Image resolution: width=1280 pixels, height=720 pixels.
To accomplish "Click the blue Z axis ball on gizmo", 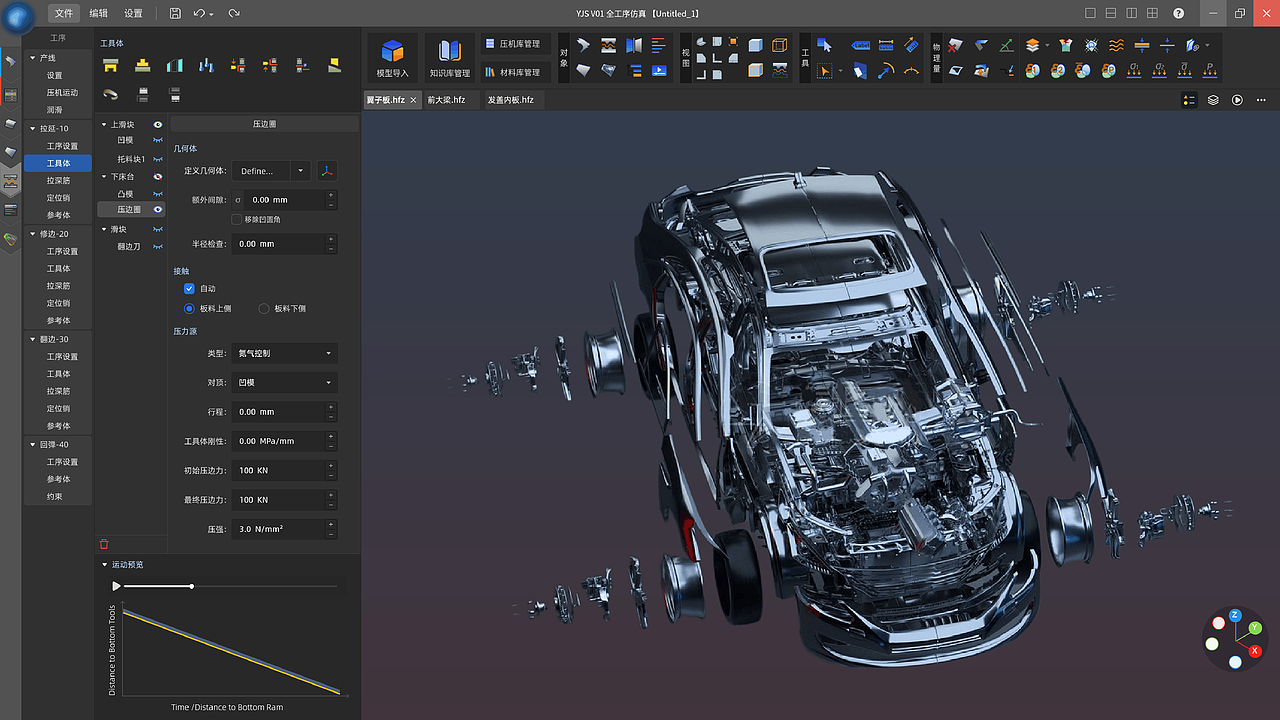I will tap(1235, 615).
